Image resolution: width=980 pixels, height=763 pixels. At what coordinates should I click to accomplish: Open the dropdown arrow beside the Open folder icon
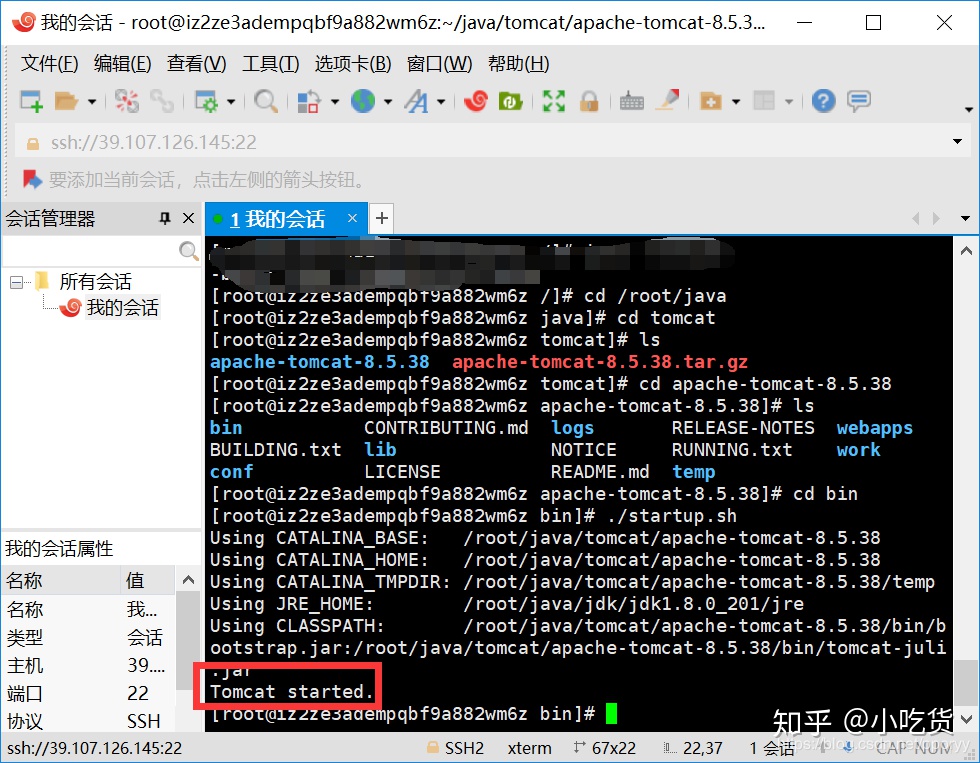(92, 101)
